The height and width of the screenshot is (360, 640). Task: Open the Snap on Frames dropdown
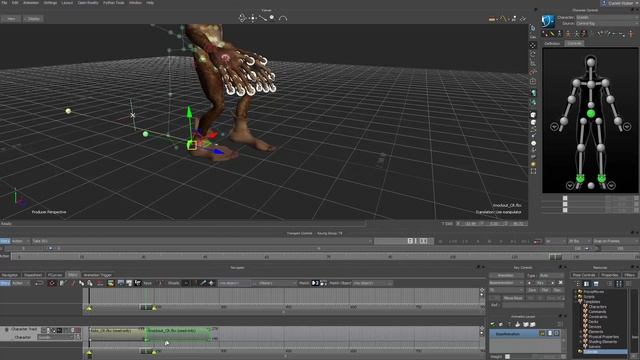coord(616,241)
